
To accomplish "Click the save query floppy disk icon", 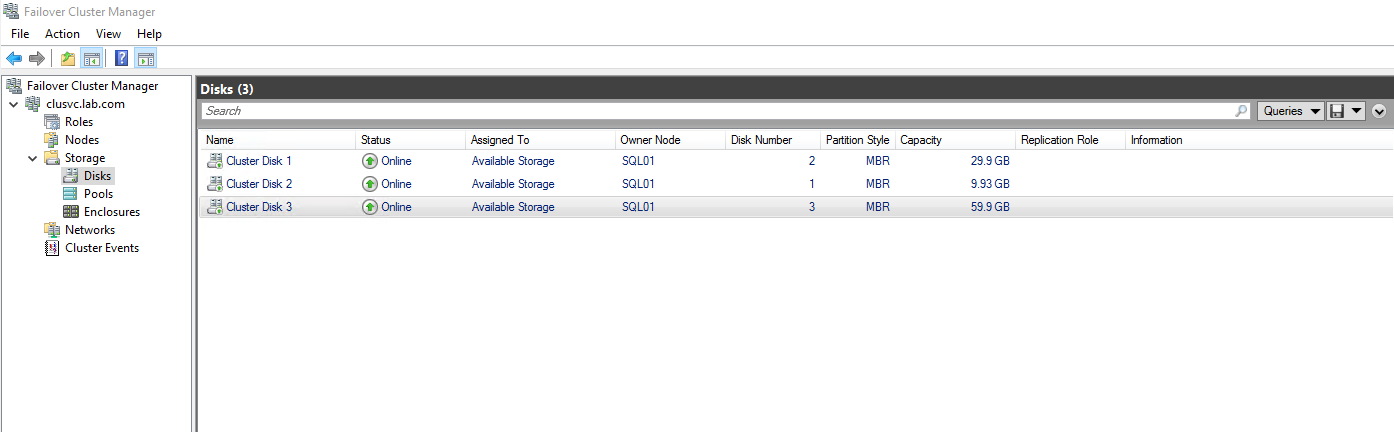I will tap(1336, 111).
